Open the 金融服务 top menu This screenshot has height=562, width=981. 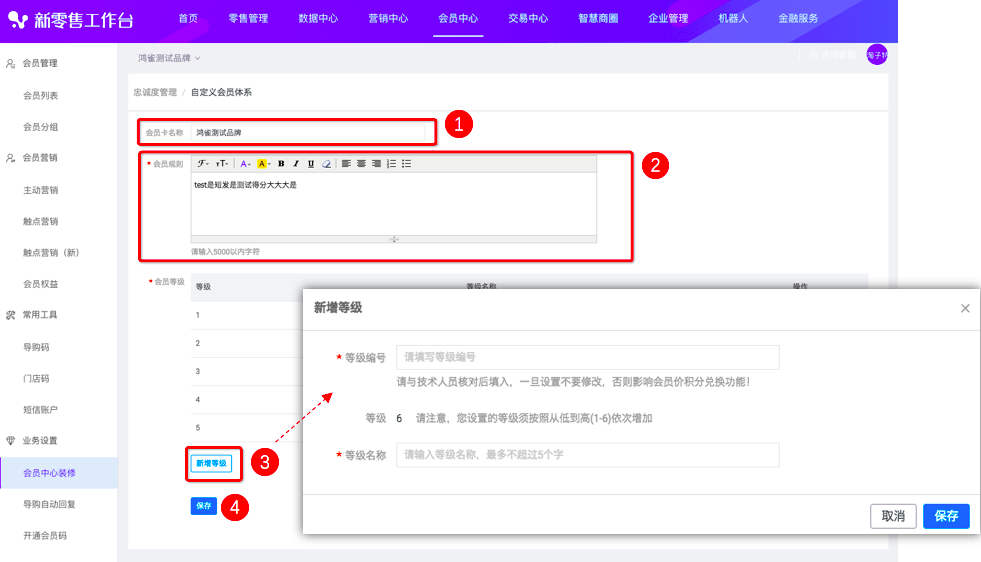click(798, 18)
